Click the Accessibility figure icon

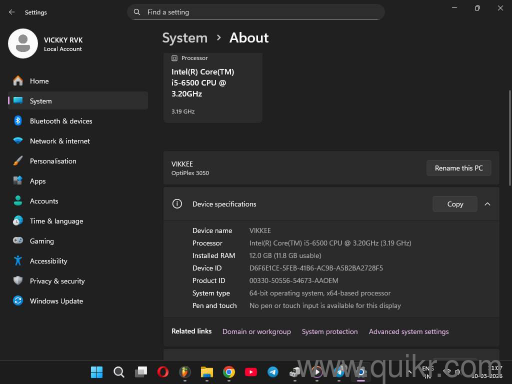tap(18, 261)
